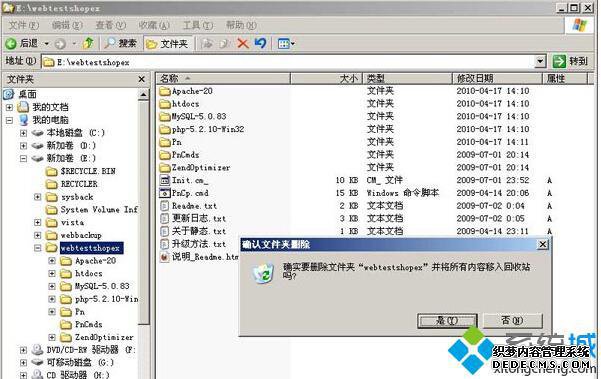
Task: Click the blue Undo toolbar icon
Action: [260, 43]
